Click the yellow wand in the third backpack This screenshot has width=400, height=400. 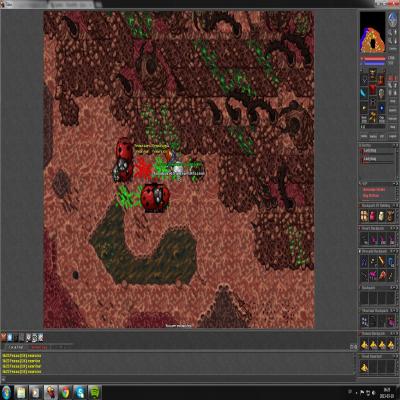(382, 261)
